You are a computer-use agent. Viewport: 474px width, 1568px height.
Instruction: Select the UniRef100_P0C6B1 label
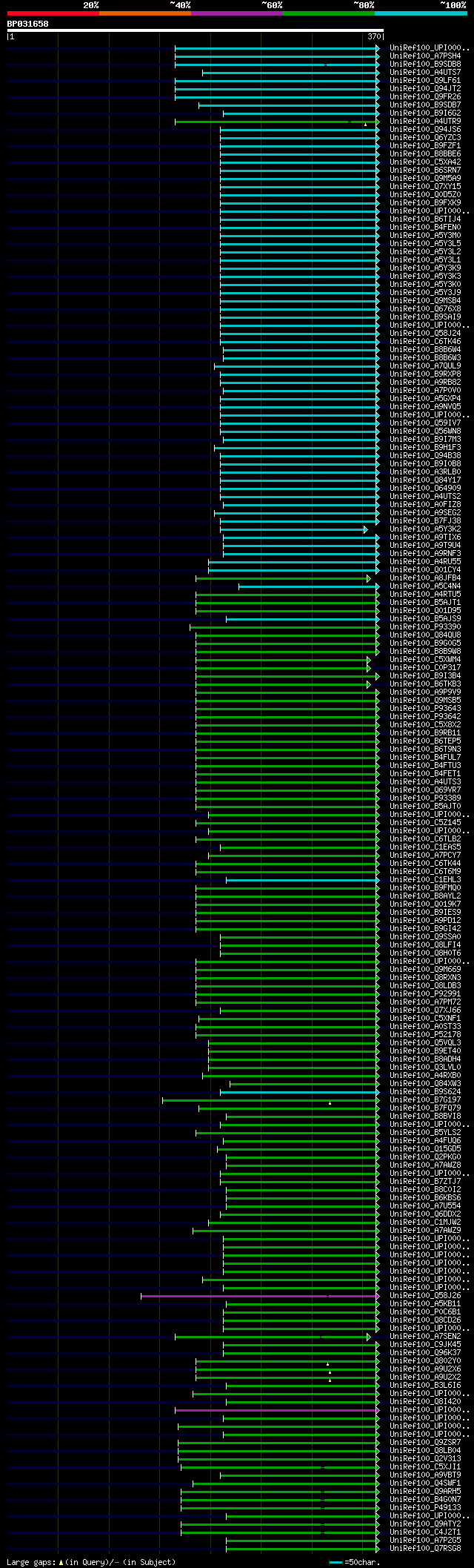[x=425, y=1311]
